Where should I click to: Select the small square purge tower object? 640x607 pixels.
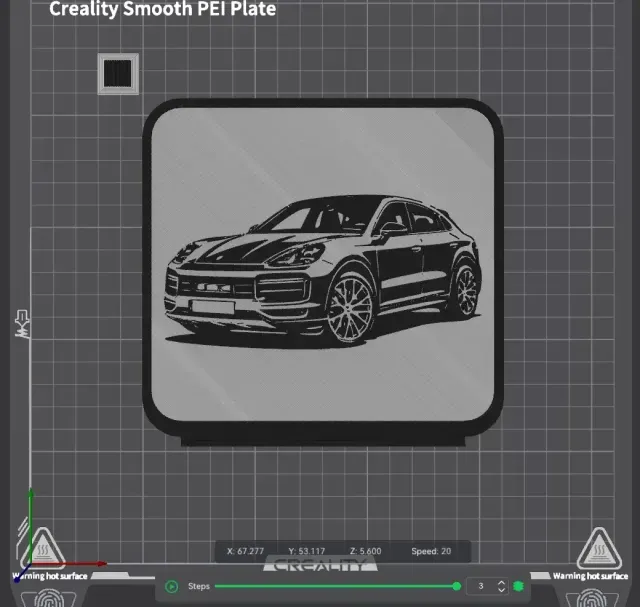pyautogui.click(x=118, y=74)
